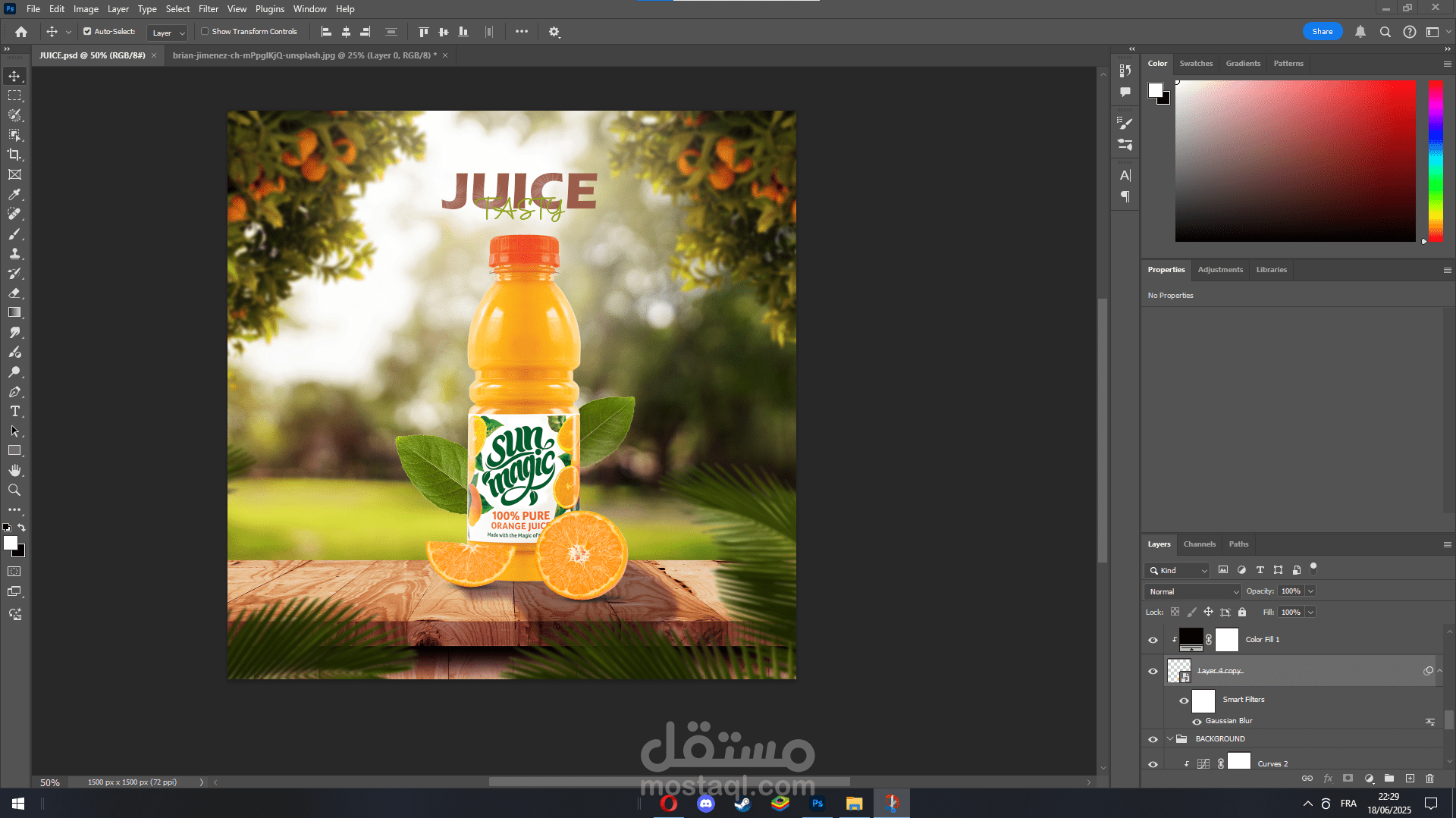Click the 50% zoom level field

click(x=50, y=782)
